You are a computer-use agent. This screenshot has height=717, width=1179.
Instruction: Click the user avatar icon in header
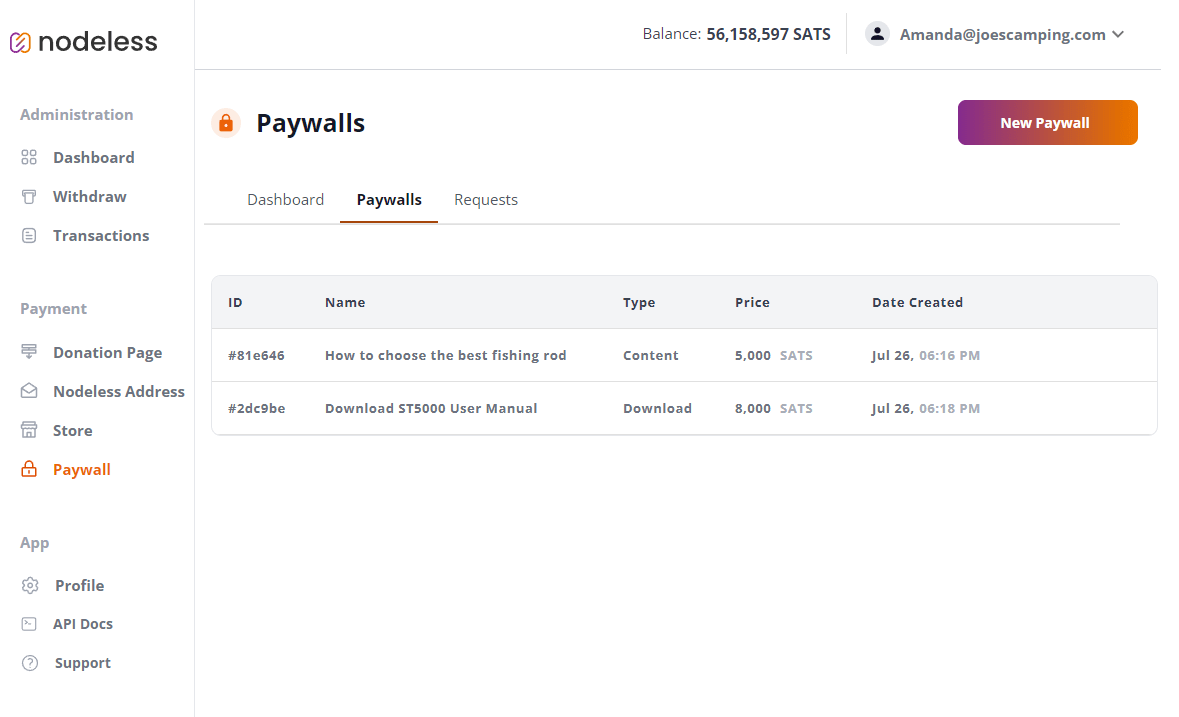[x=877, y=34]
